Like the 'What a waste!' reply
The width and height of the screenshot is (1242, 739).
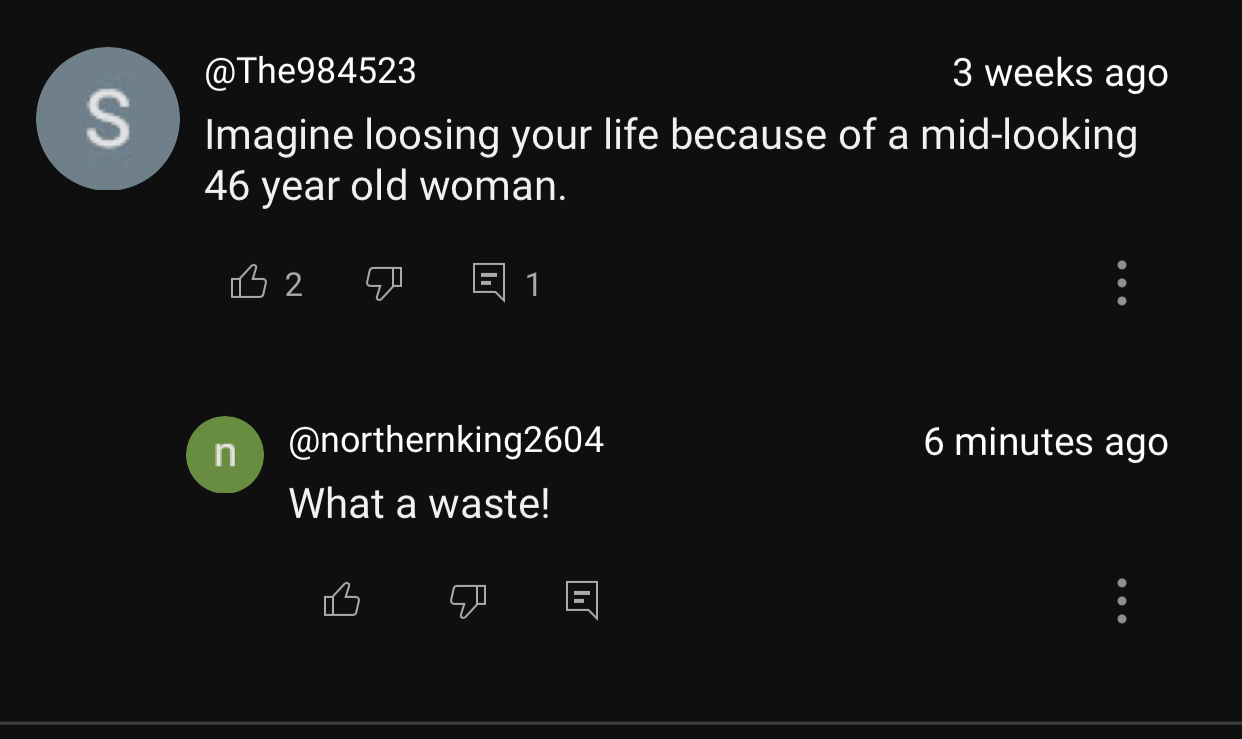pos(342,599)
